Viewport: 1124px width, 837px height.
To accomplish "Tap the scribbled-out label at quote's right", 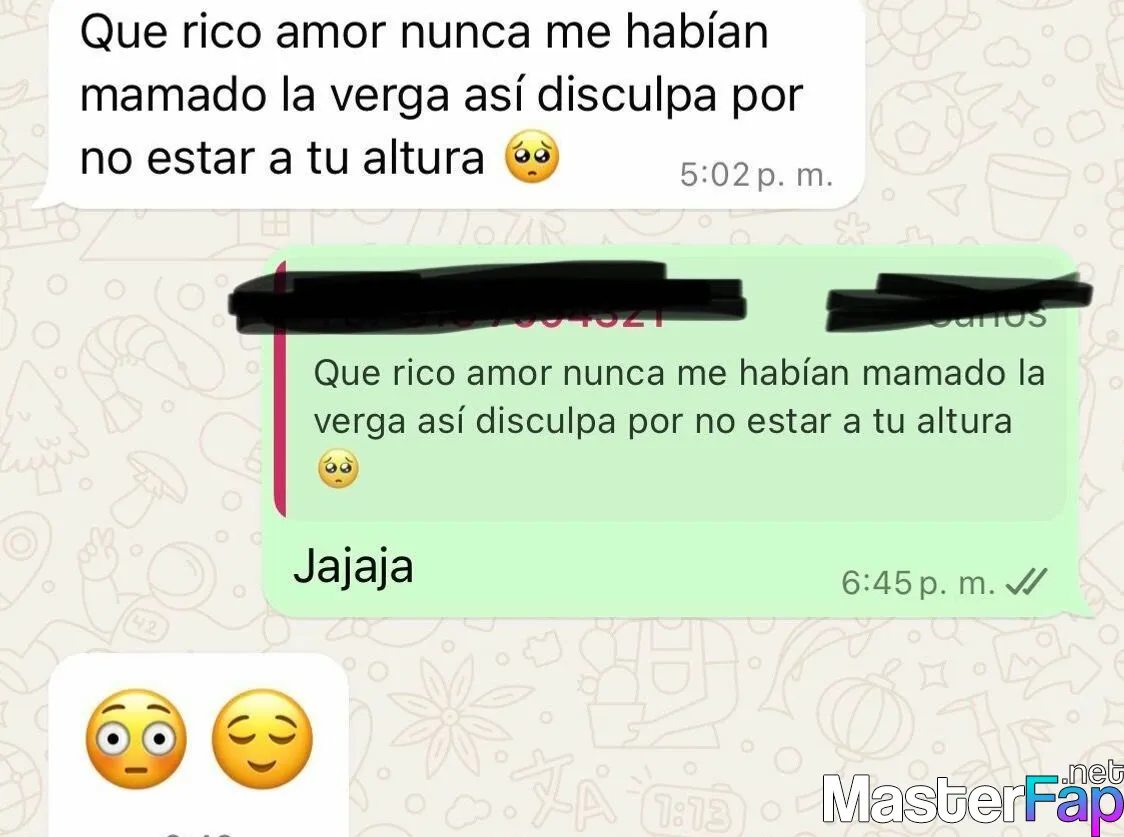I will point(959,302).
